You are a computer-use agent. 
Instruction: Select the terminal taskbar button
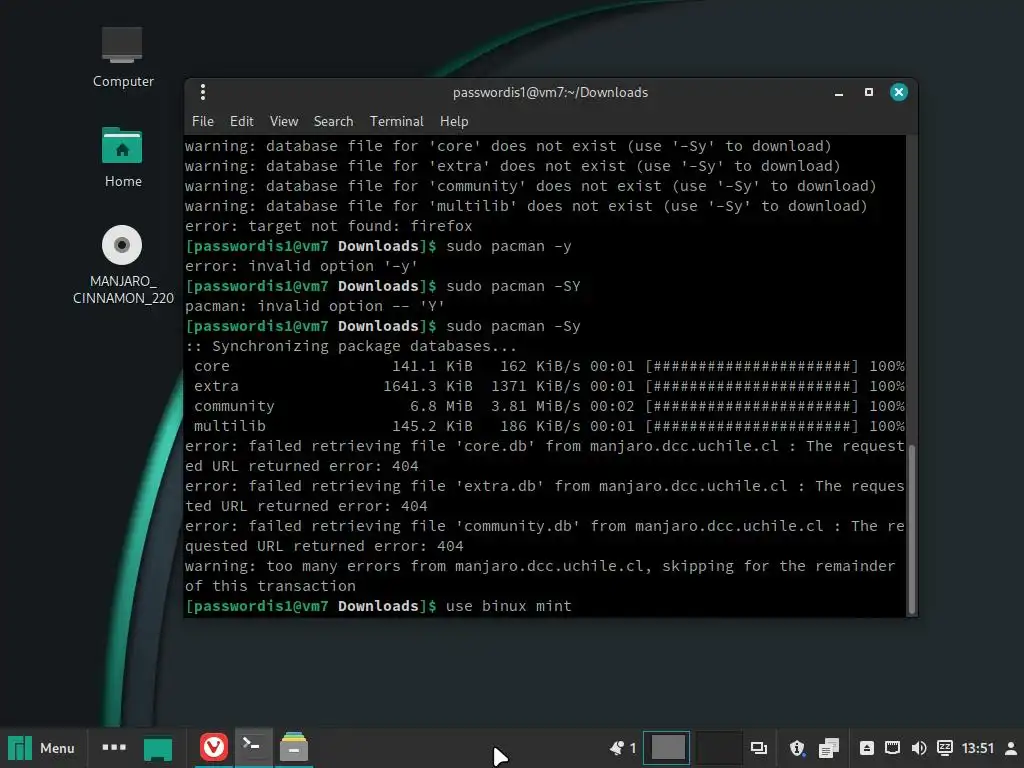(253, 746)
